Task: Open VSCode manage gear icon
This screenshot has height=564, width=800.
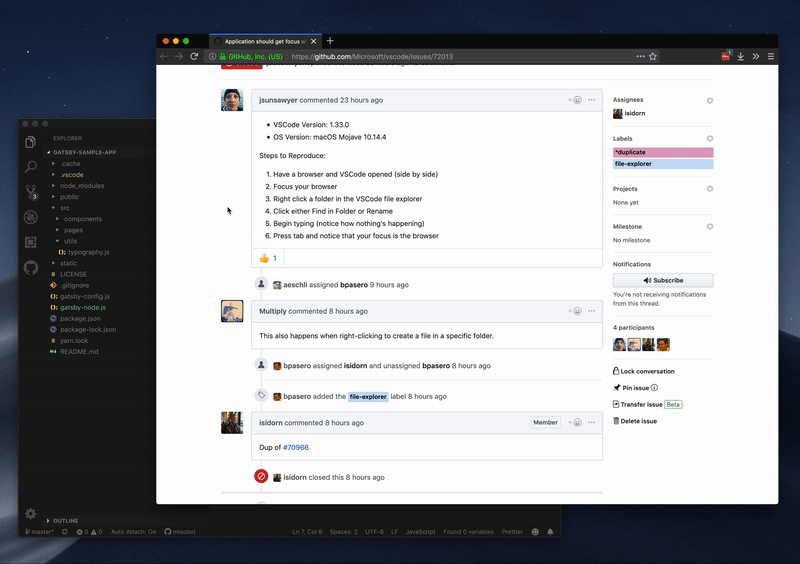Action: [31, 513]
